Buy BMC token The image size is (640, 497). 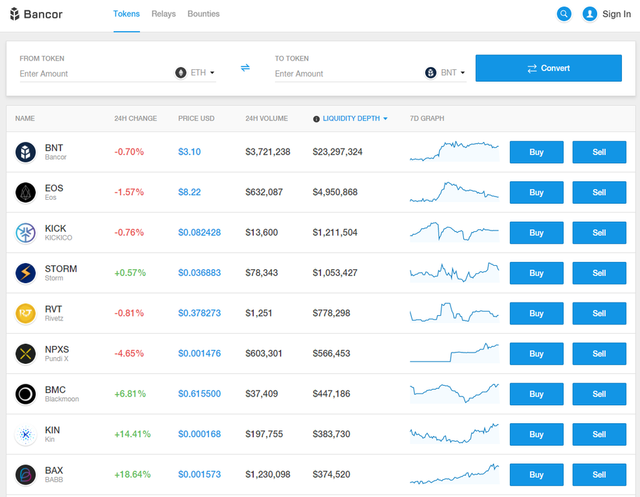coord(536,394)
